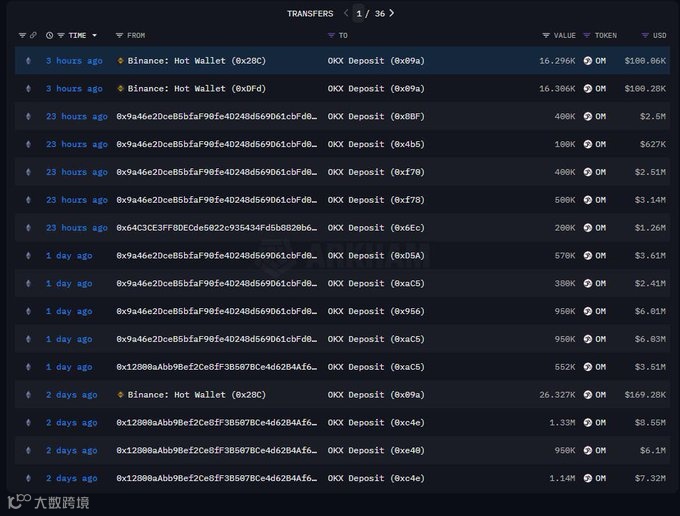The width and height of the screenshot is (680, 516).
Task: Open sender address 0x64C3CE3FF8DECde5022c...
Action: [x=216, y=228]
